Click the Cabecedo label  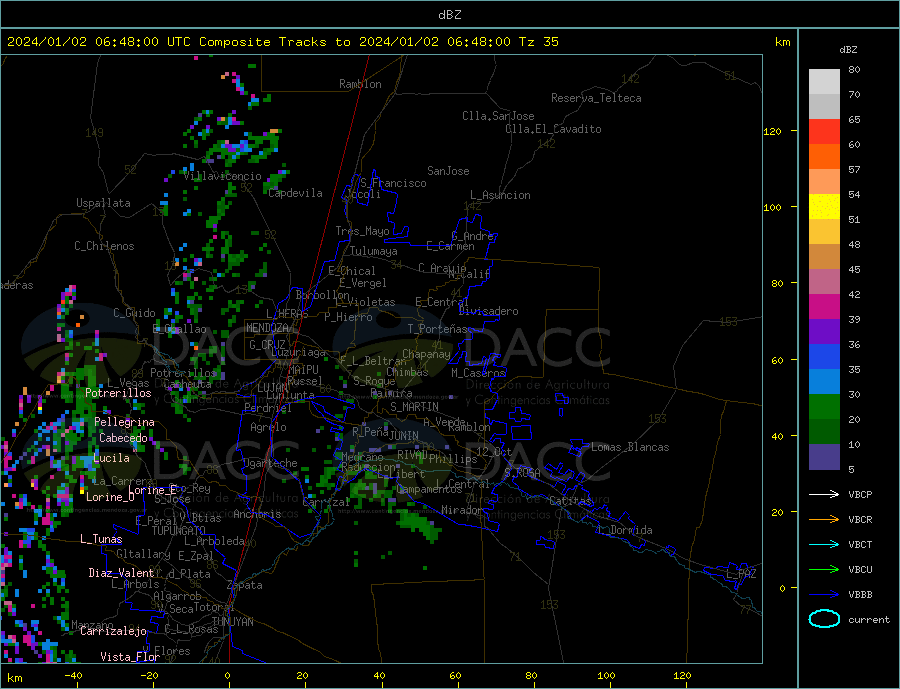pyautogui.click(x=123, y=438)
